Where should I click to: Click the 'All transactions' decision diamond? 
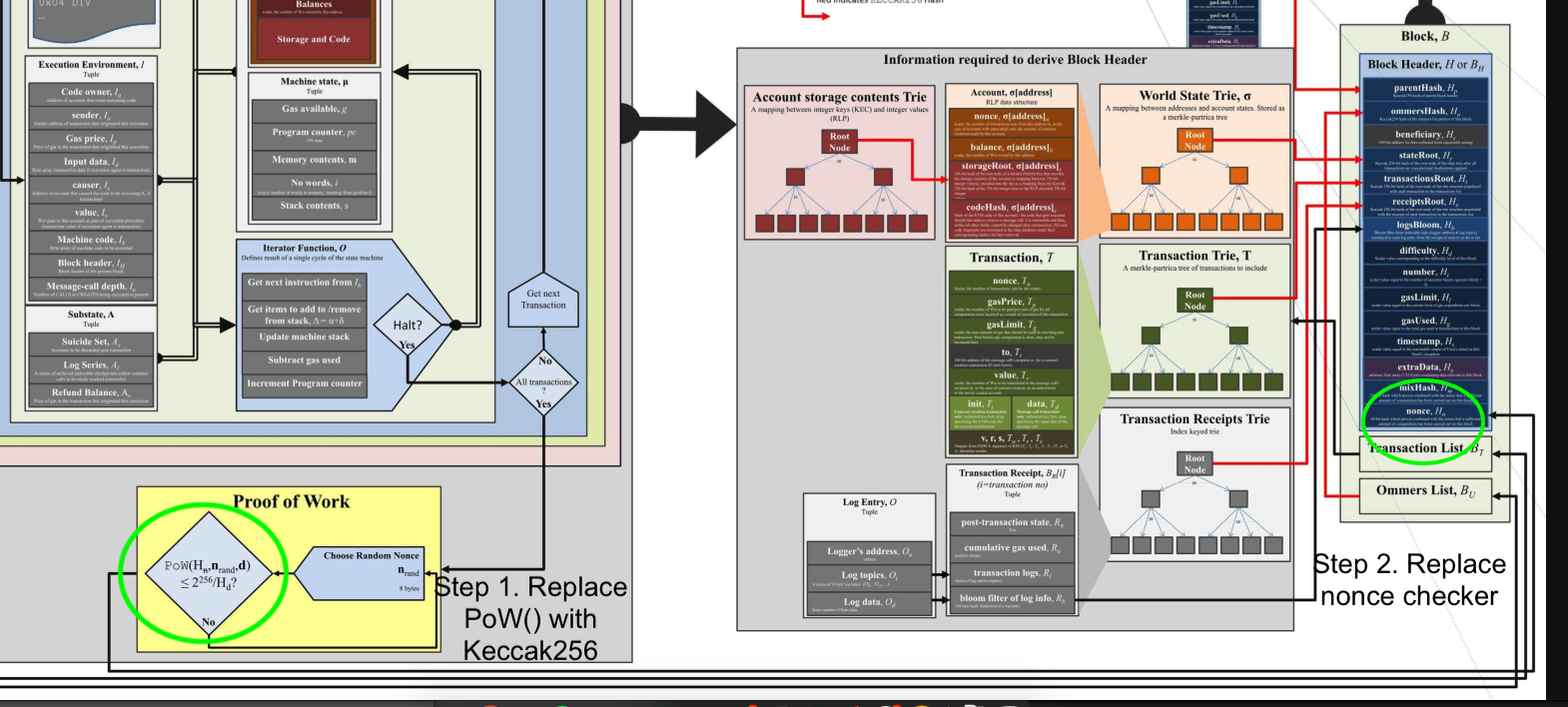tap(543, 382)
